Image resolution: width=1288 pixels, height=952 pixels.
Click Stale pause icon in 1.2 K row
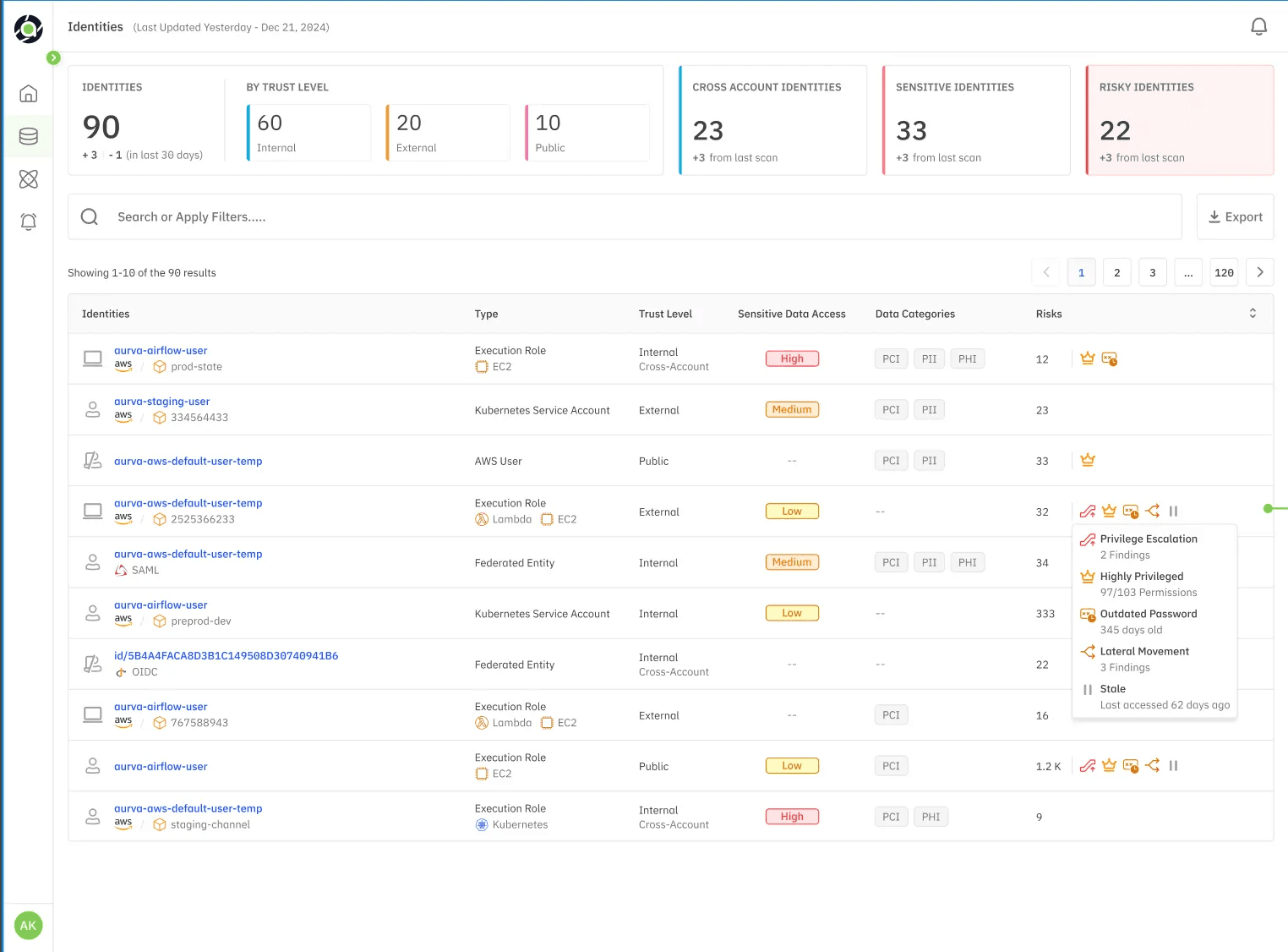coord(1173,766)
